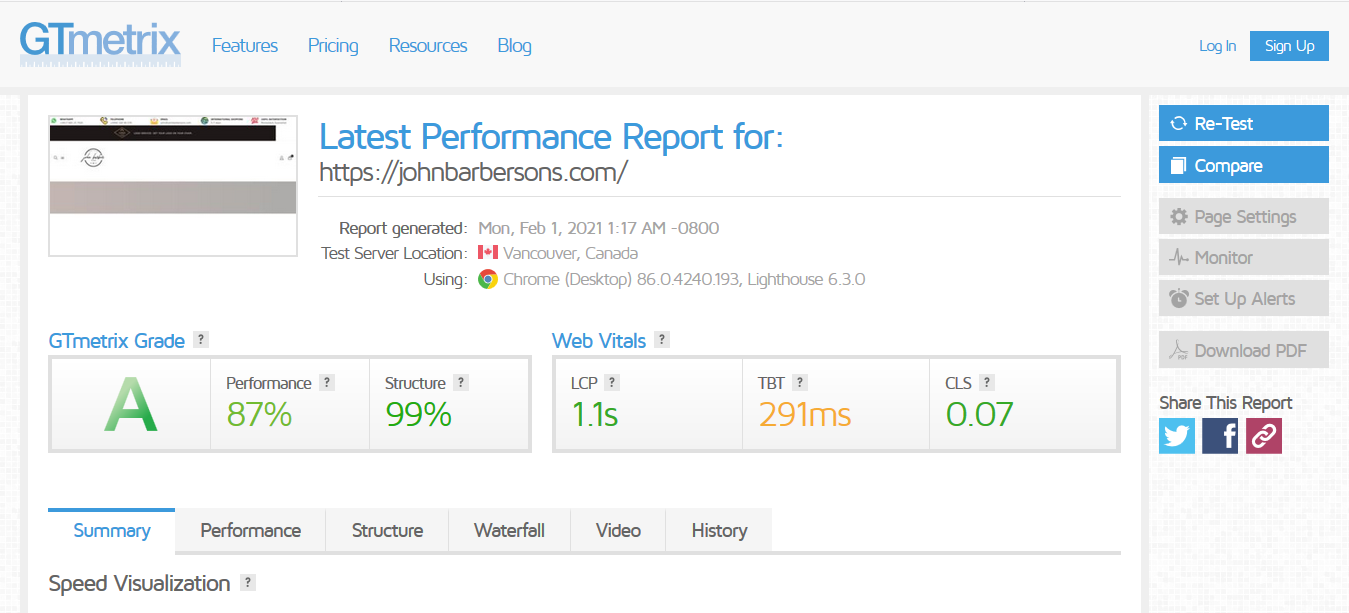
Task: Share report on Facebook
Action: point(1220,436)
